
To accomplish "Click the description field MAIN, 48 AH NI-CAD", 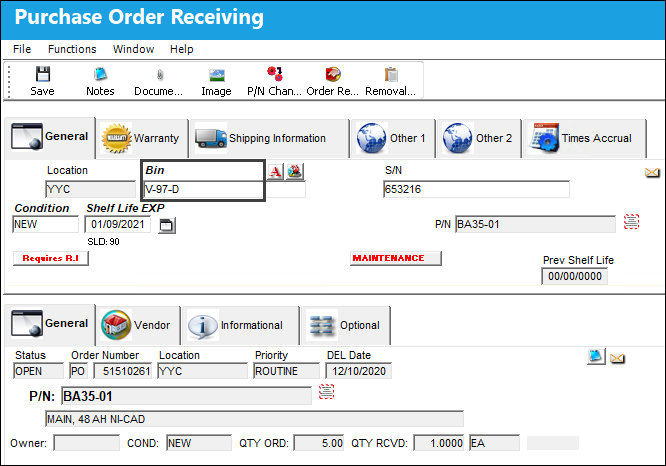I will coord(254,419).
